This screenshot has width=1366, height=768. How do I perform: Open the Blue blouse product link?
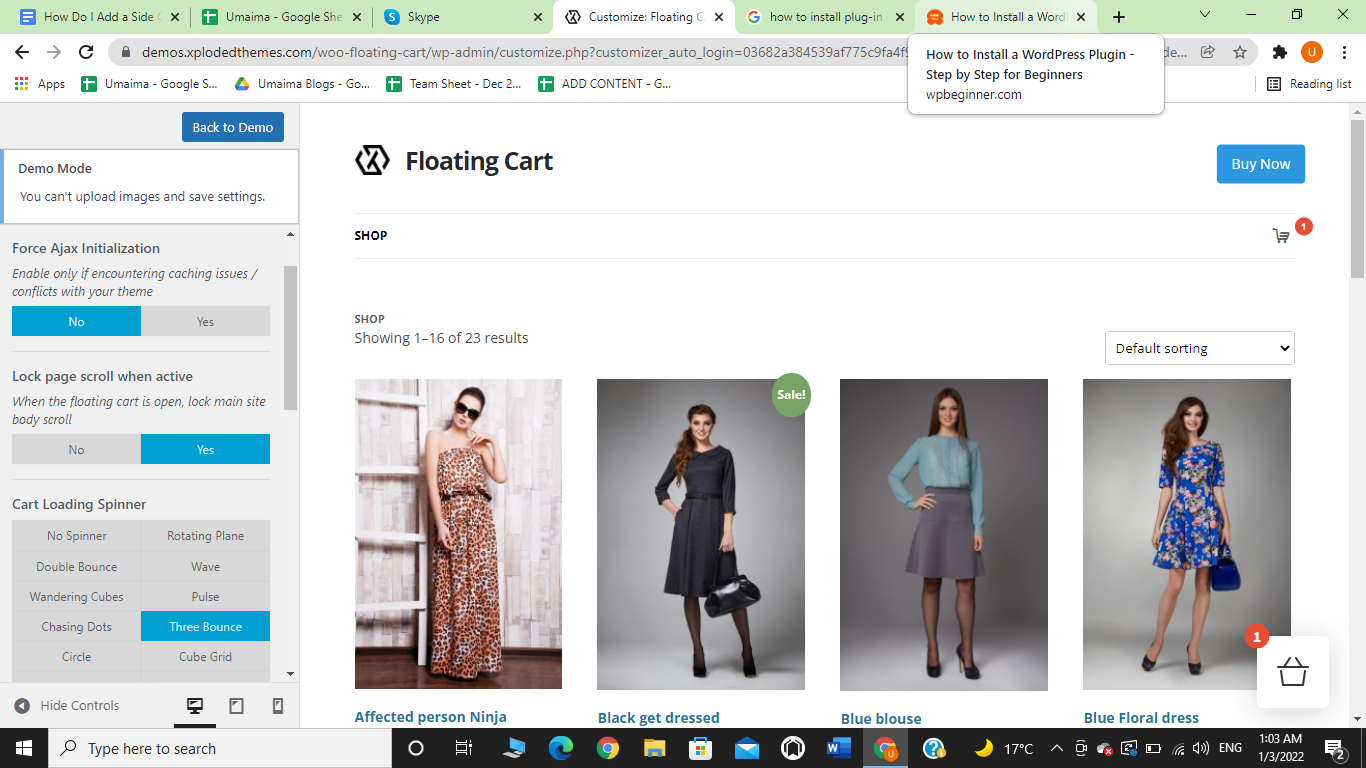click(881, 718)
